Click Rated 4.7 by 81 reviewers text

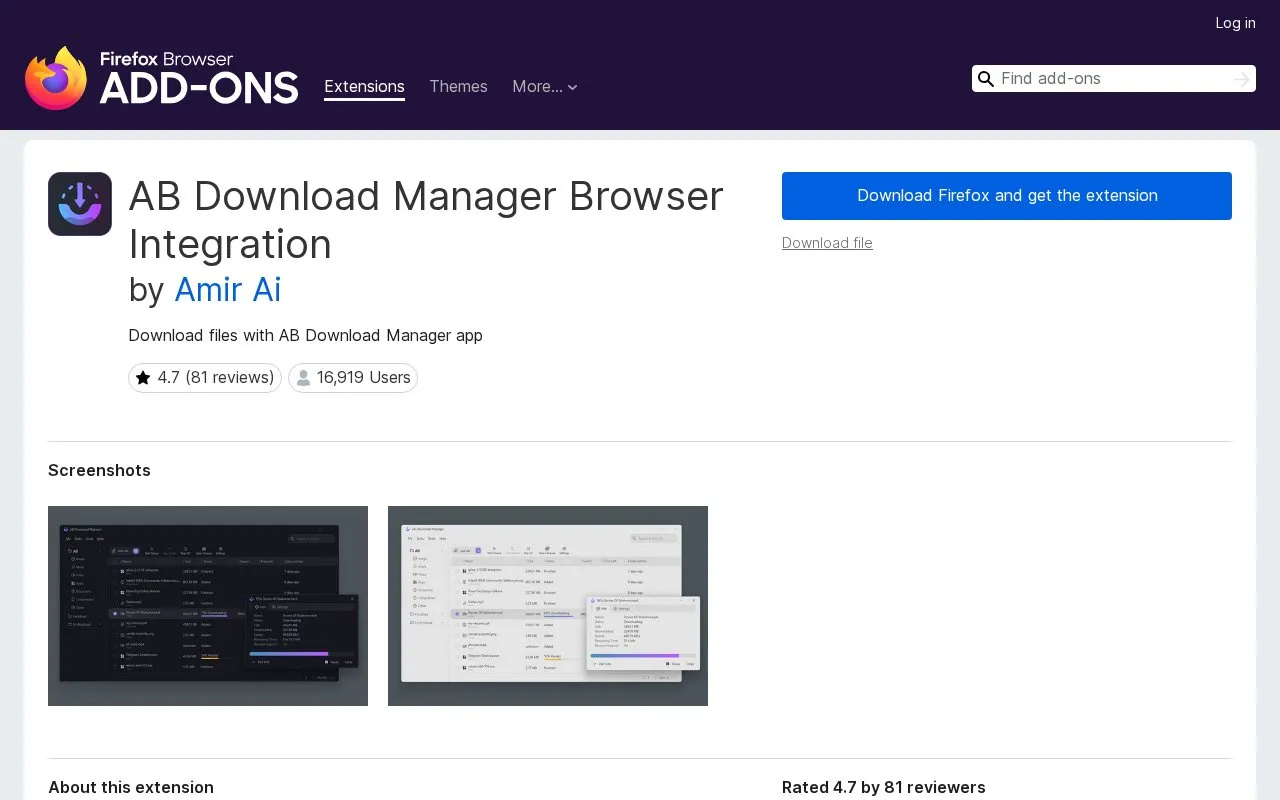(x=884, y=788)
